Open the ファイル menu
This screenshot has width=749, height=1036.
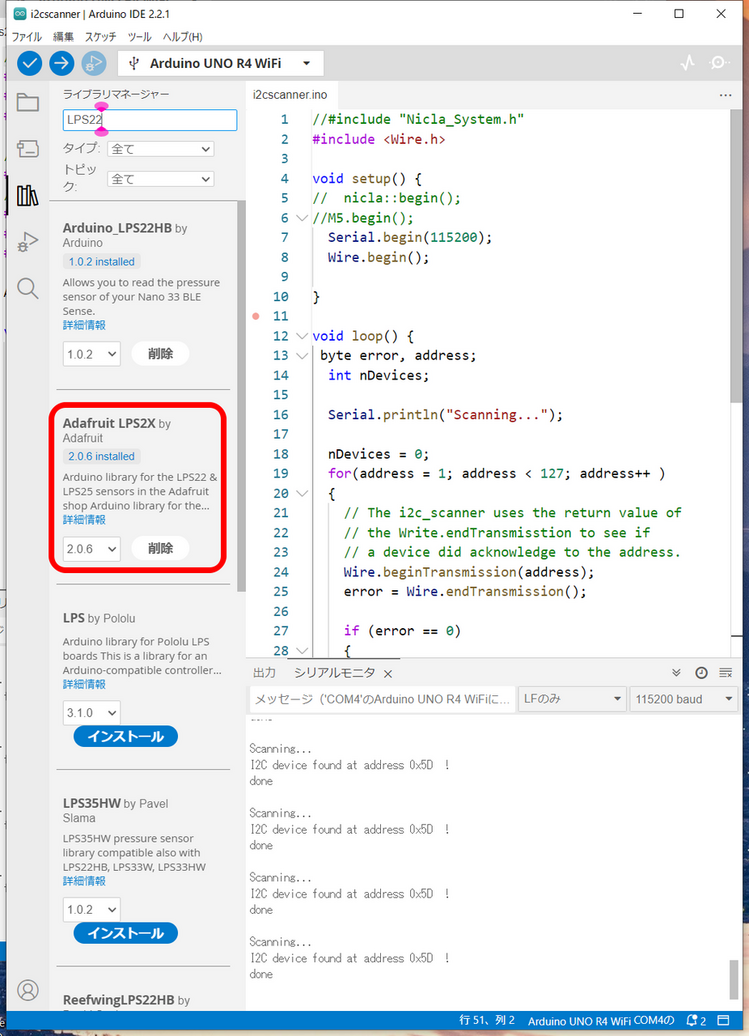[26, 37]
